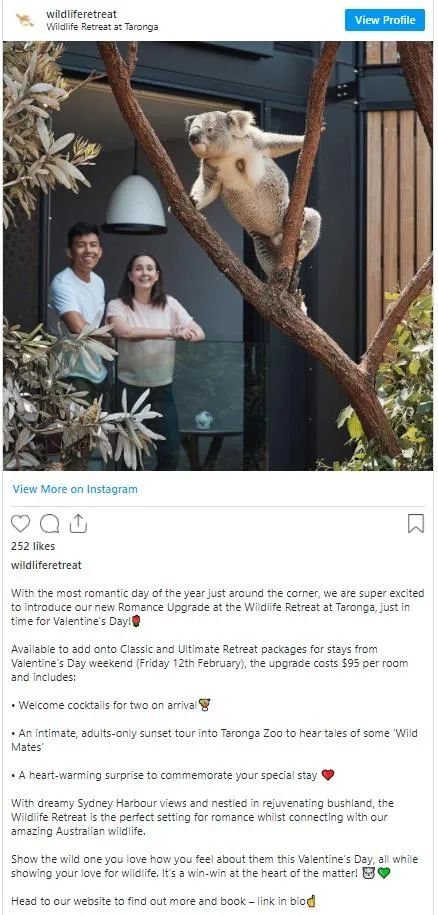Click the rose emoji after Valentine's Day
Screen dimensions: 438x915
pyautogui.click(x=136, y=621)
